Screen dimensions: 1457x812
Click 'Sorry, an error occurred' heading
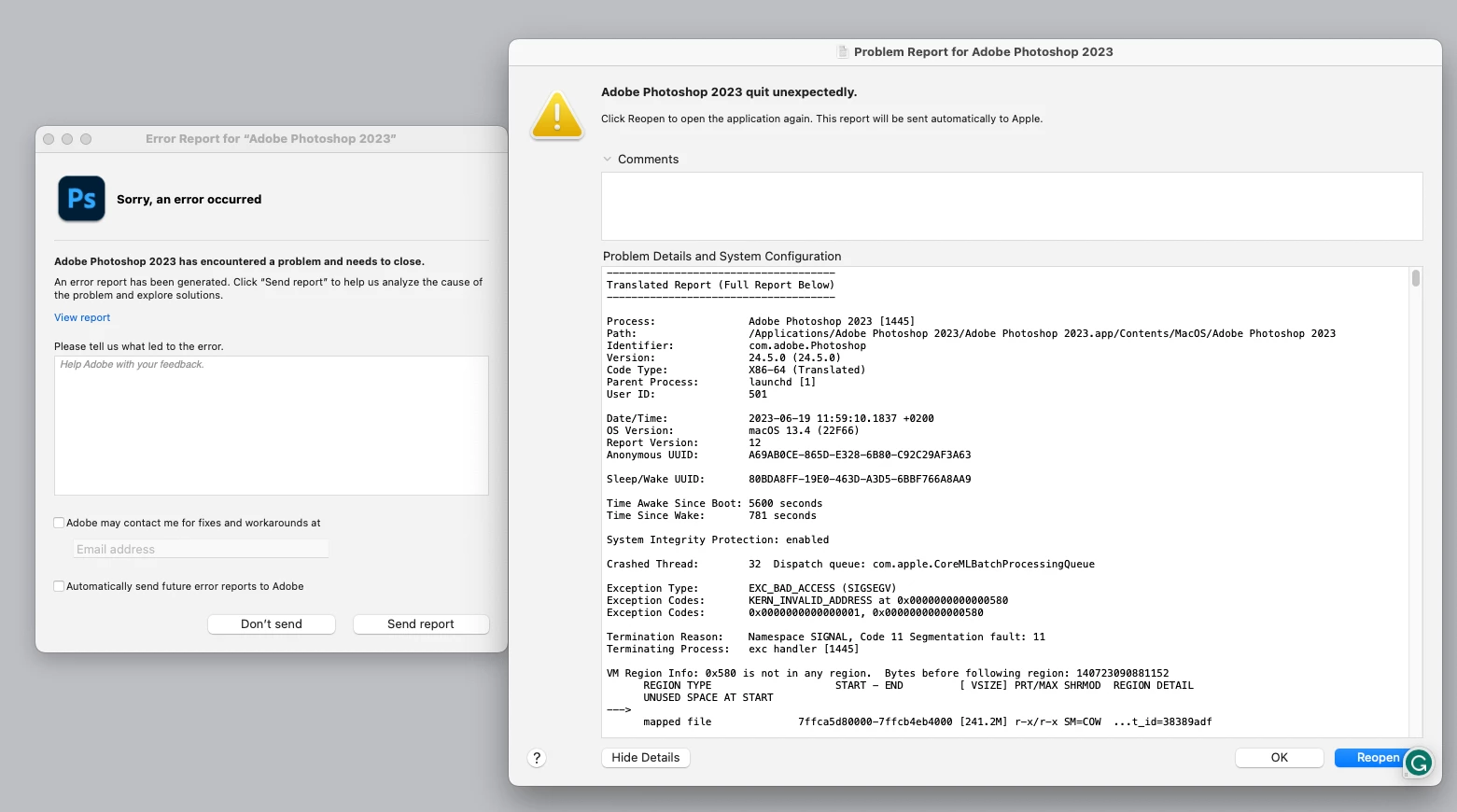[x=189, y=200]
